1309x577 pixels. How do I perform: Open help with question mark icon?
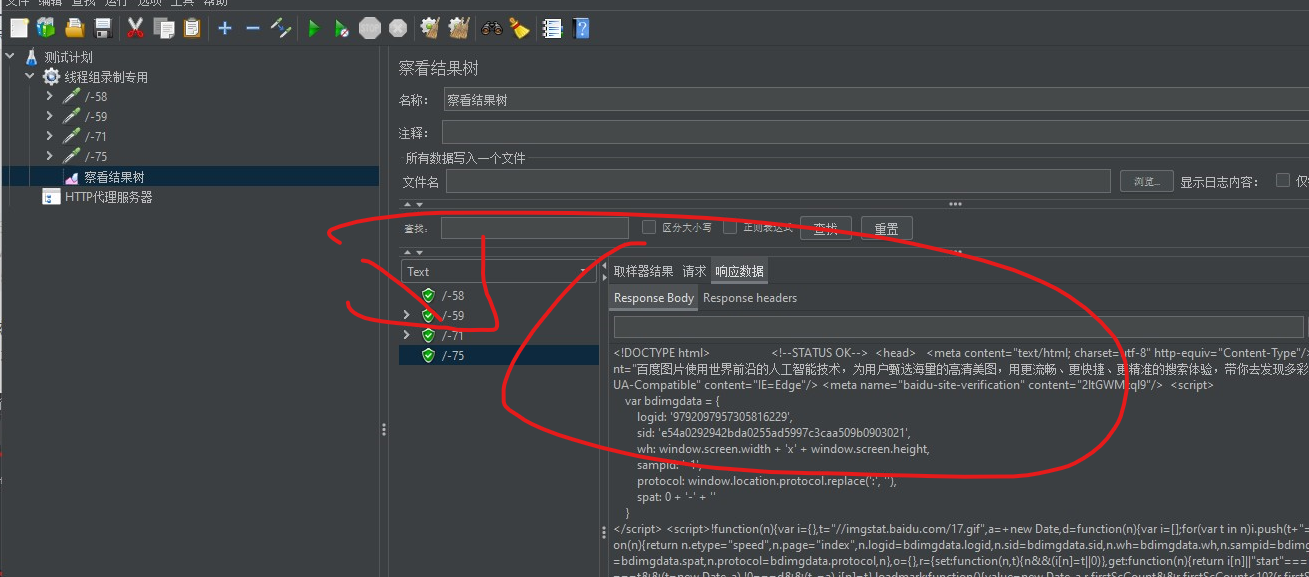(580, 29)
